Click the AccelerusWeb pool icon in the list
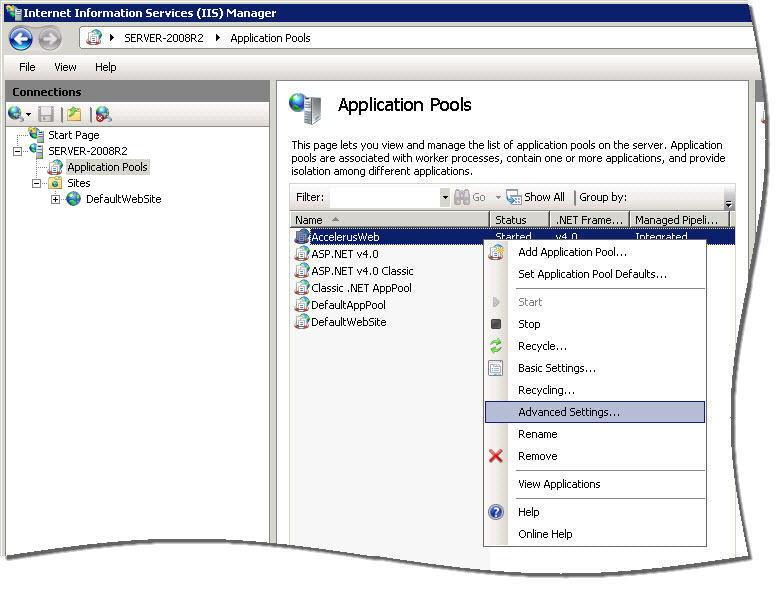Image resolution: width=784 pixels, height=603 pixels. [302, 236]
